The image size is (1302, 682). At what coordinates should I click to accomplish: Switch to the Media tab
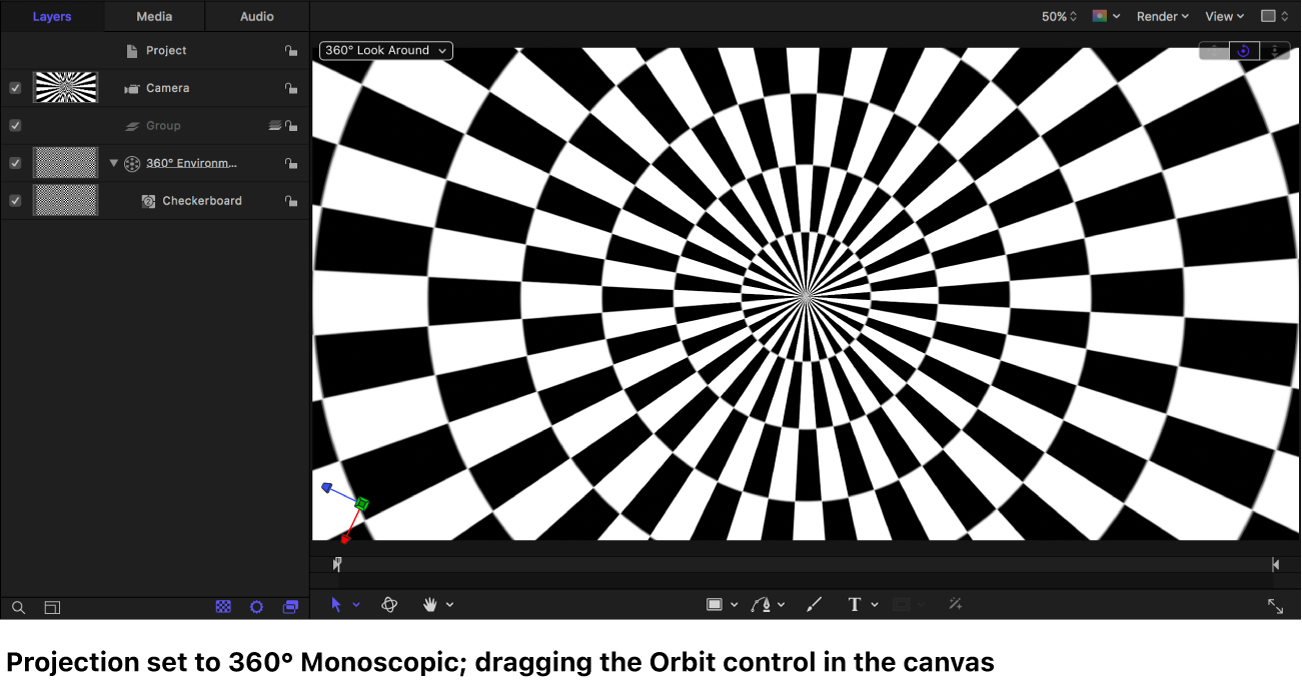(x=152, y=16)
